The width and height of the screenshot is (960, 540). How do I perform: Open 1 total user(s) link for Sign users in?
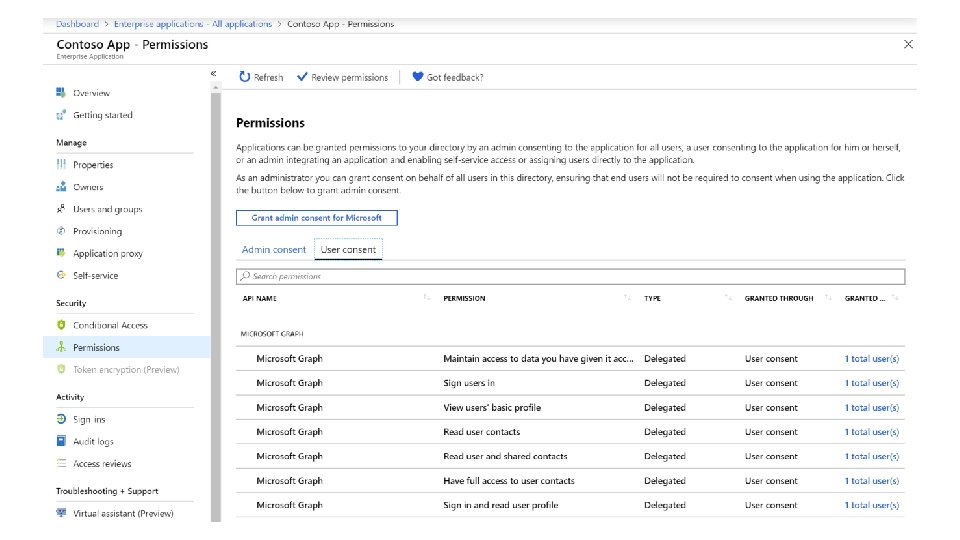[x=871, y=383]
